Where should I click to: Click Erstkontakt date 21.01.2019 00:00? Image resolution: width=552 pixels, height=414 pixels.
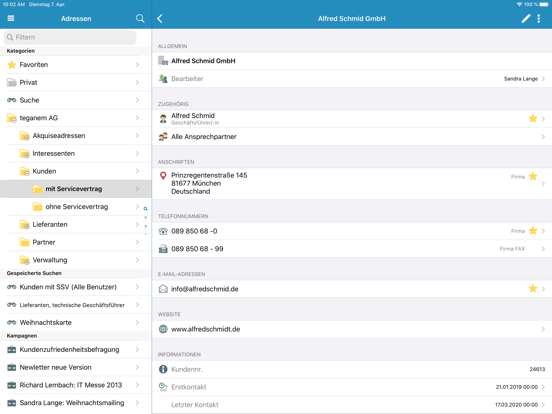pyautogui.click(x=516, y=387)
